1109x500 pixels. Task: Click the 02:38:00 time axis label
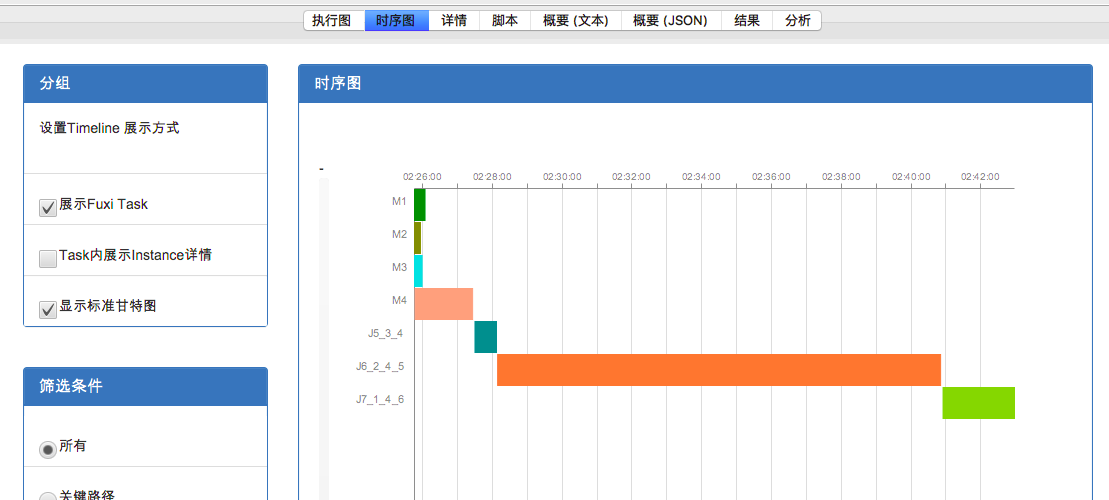pyautogui.click(x=841, y=177)
